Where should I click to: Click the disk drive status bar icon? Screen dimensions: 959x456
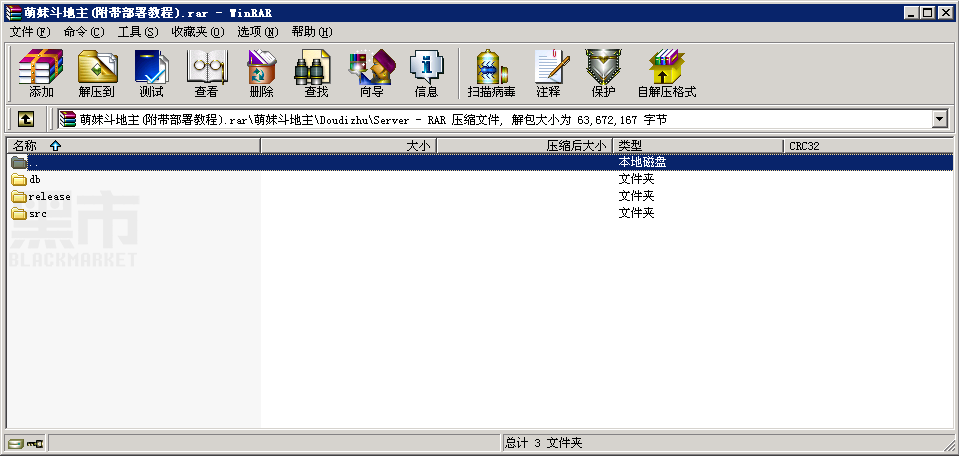coord(15,443)
